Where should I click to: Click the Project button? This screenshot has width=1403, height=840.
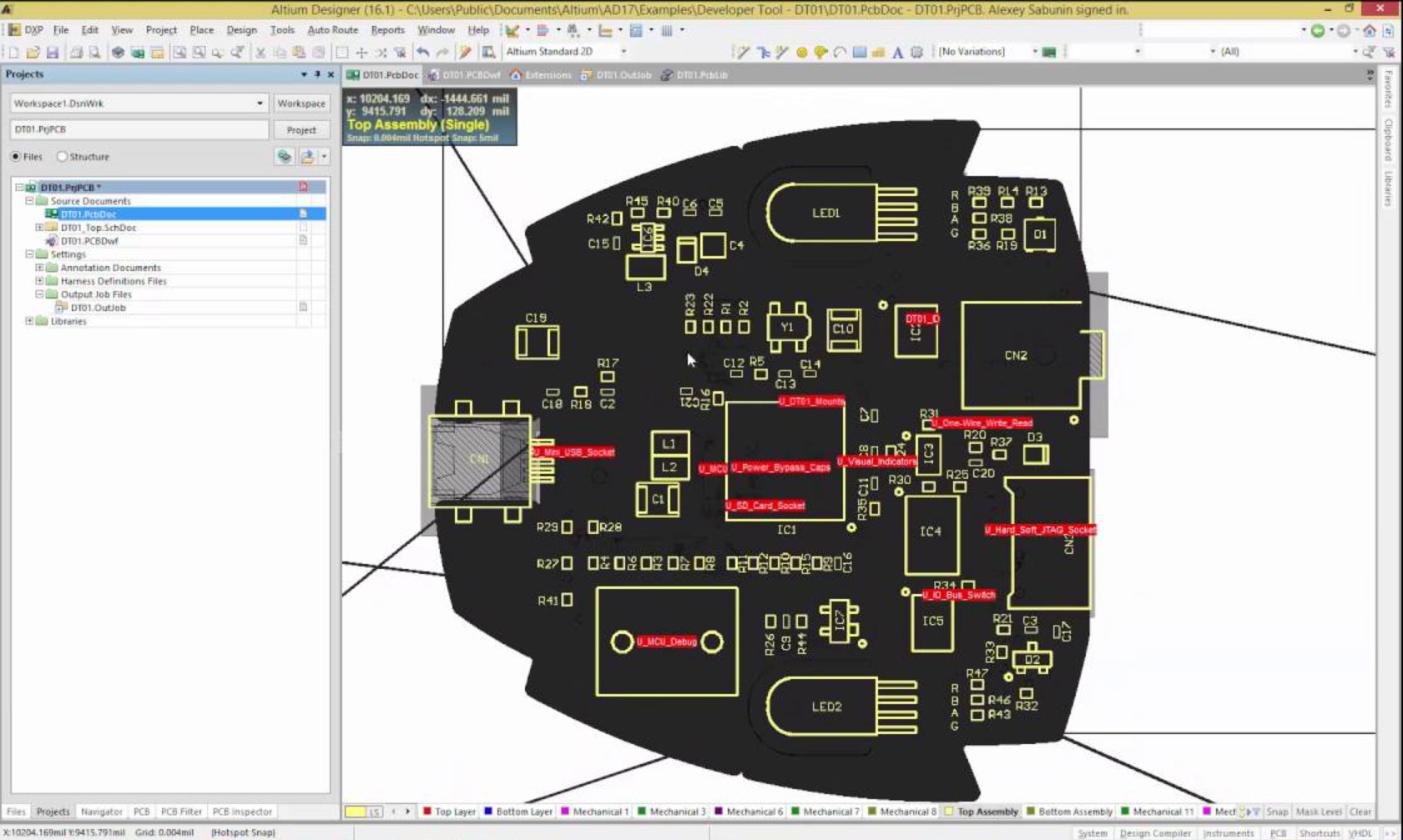pos(301,130)
